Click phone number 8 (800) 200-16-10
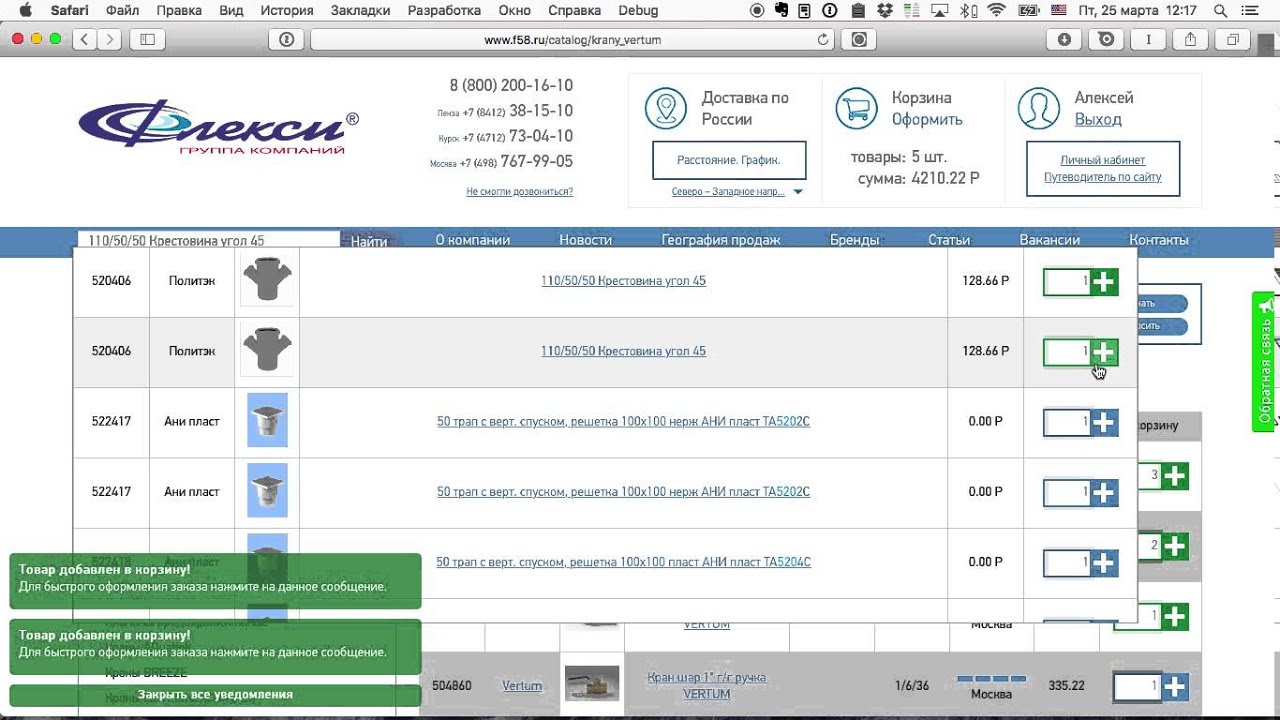 point(511,85)
